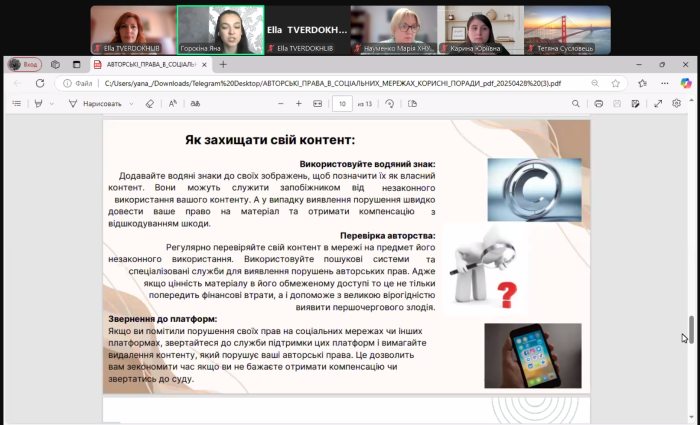
Task: Search within the PDF document
Action: 575,103
